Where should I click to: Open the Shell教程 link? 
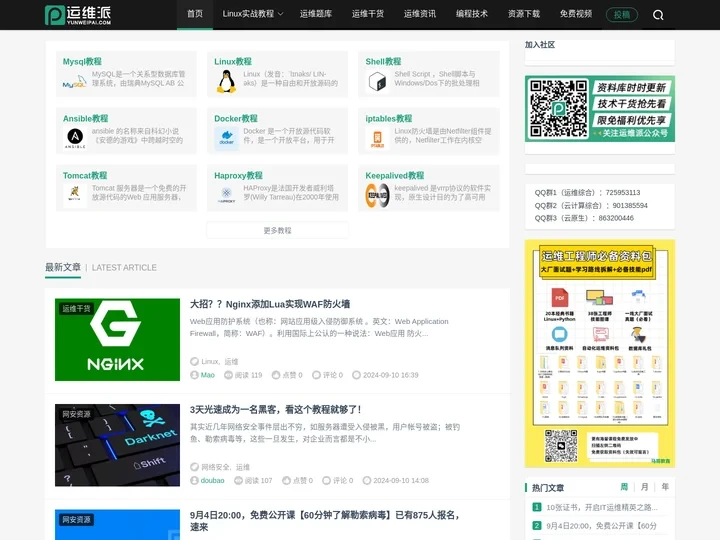(x=383, y=62)
